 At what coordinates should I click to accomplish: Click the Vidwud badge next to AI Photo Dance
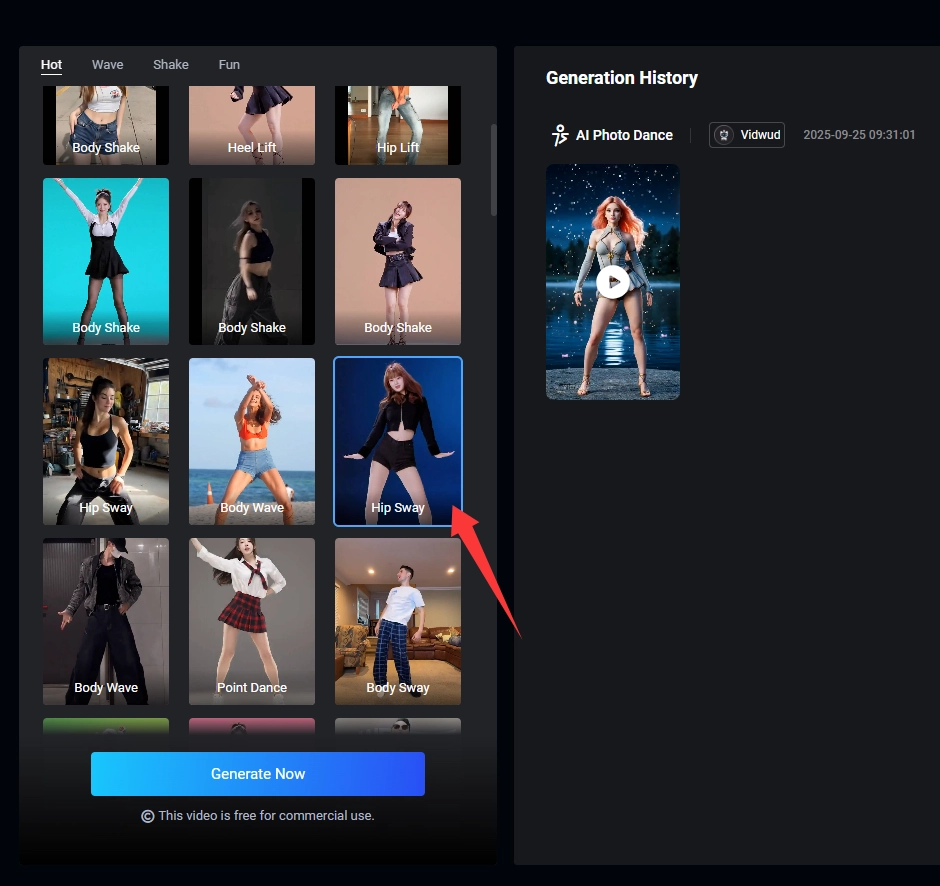coord(746,134)
